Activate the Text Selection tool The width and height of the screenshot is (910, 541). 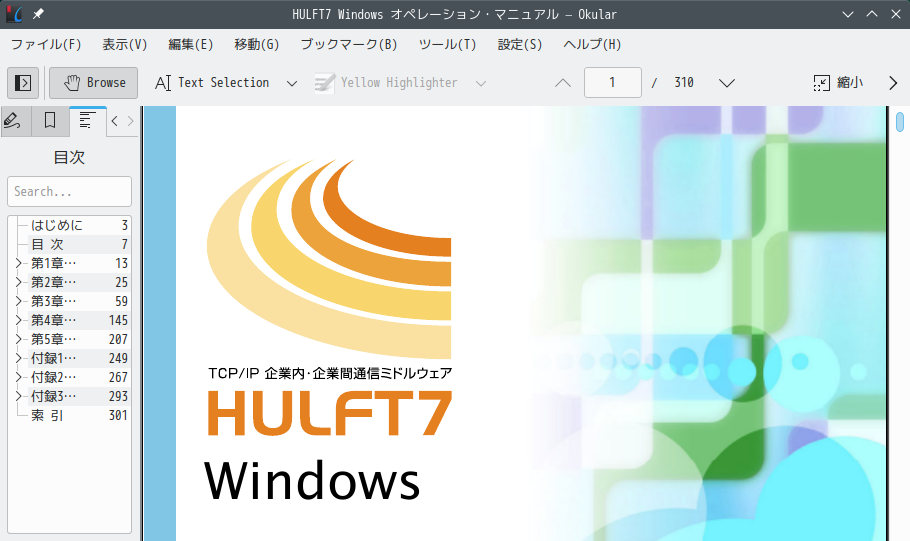pyautogui.click(x=212, y=83)
